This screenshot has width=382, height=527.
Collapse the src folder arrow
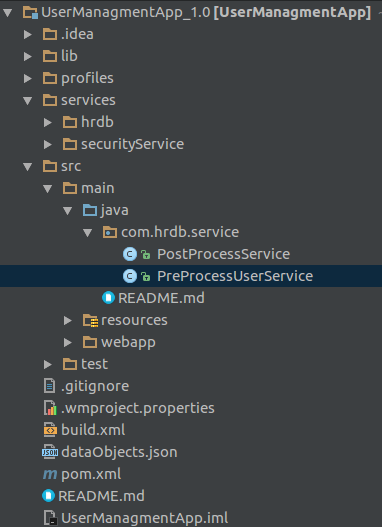tap(28, 166)
